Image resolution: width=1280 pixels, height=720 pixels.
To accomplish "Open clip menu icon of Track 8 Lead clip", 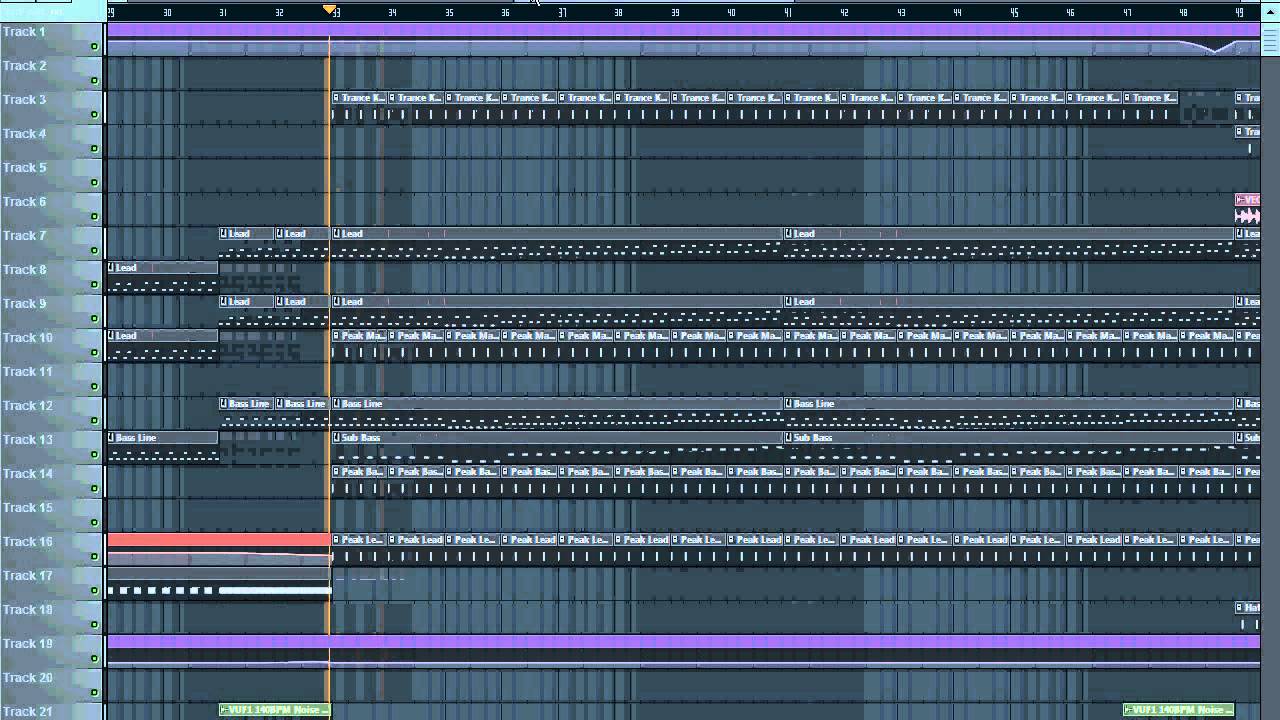I will coord(112,268).
